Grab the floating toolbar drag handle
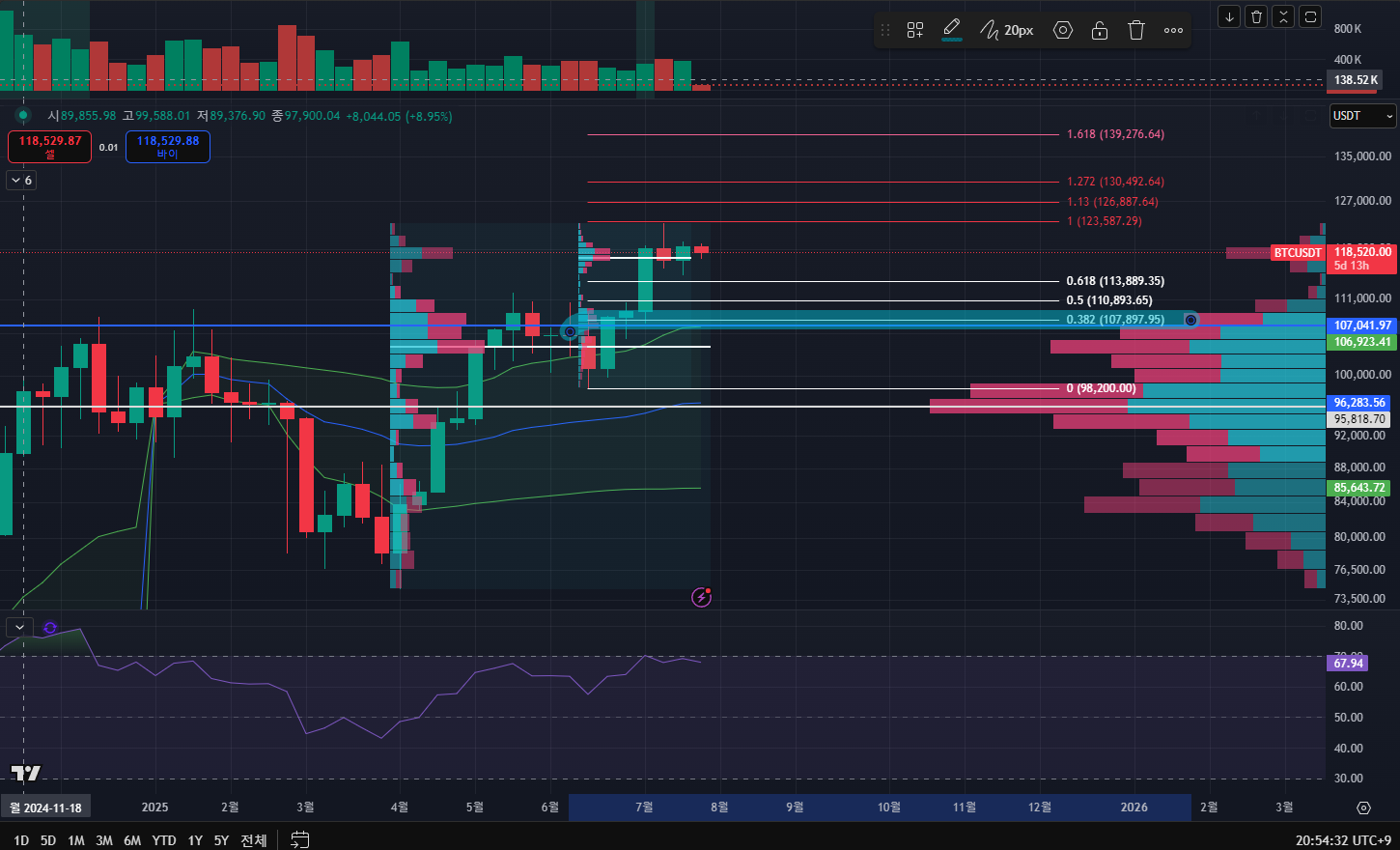This screenshot has width=1400, height=850. pyautogui.click(x=885, y=30)
